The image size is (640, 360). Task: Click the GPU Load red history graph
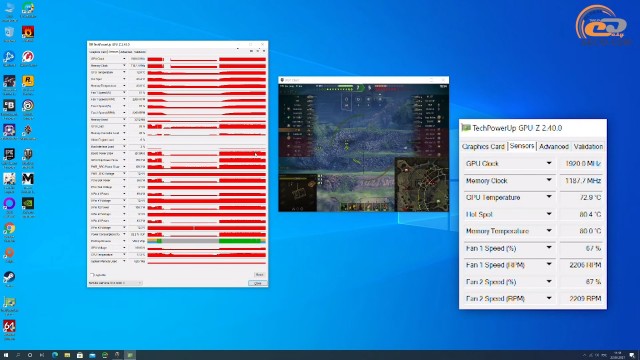(x=207, y=126)
